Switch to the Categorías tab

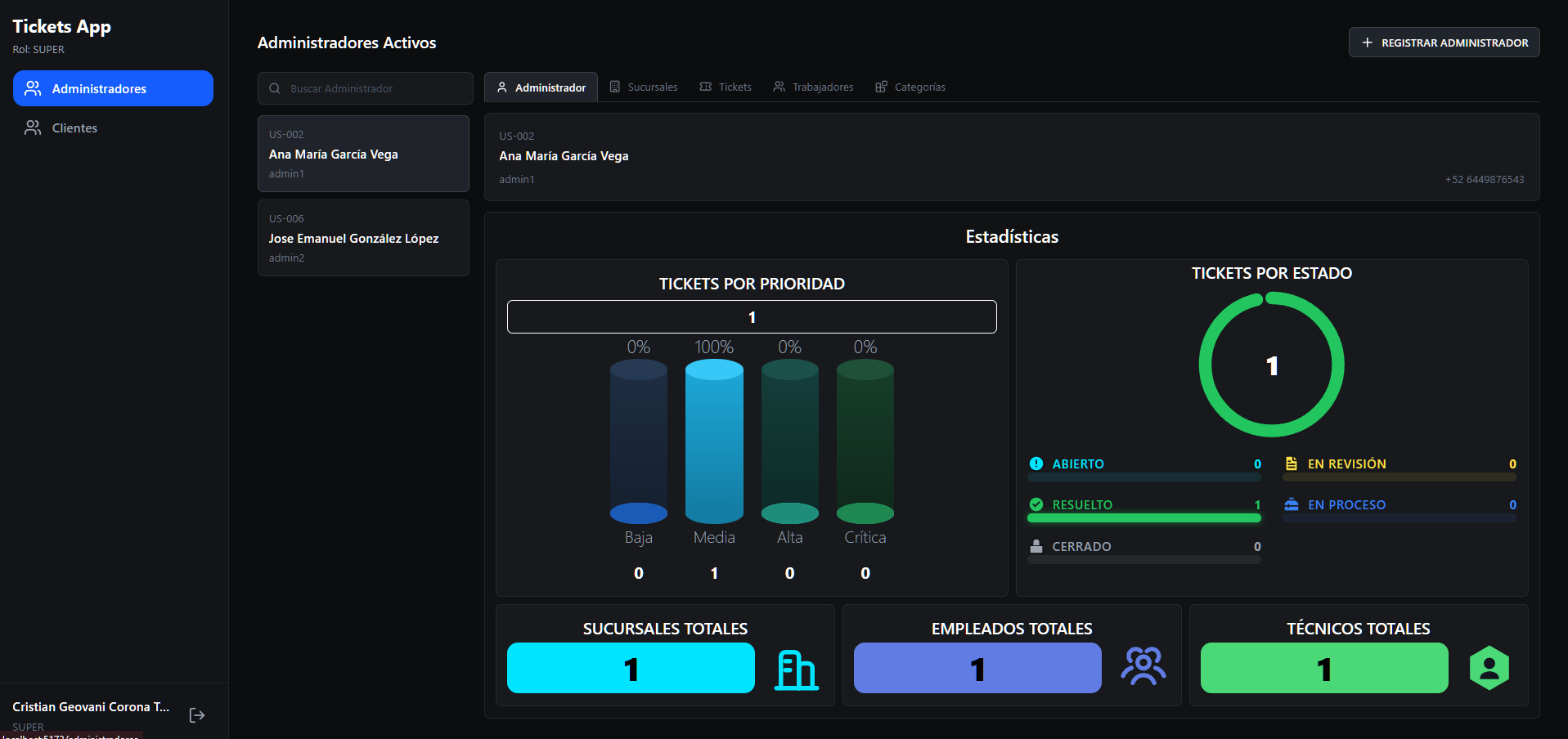pos(910,87)
